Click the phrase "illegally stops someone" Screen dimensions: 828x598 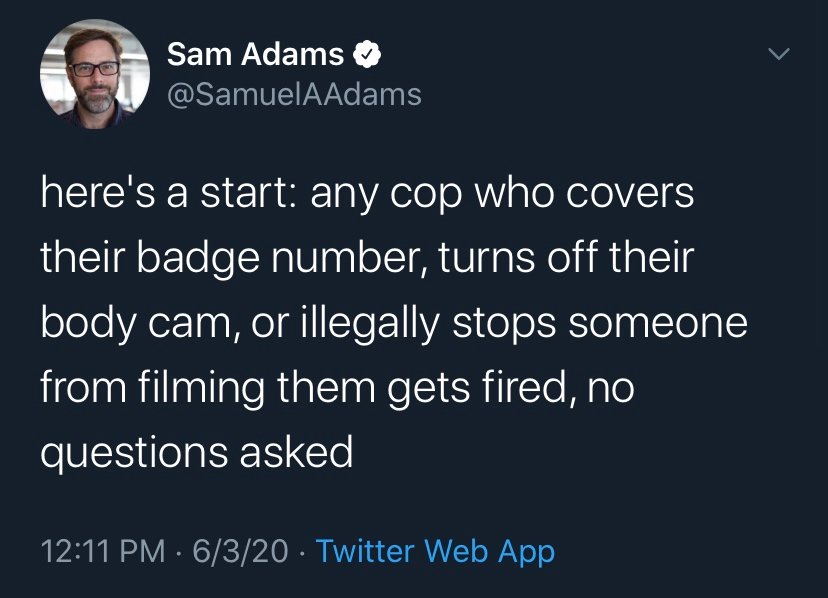(x=524, y=323)
